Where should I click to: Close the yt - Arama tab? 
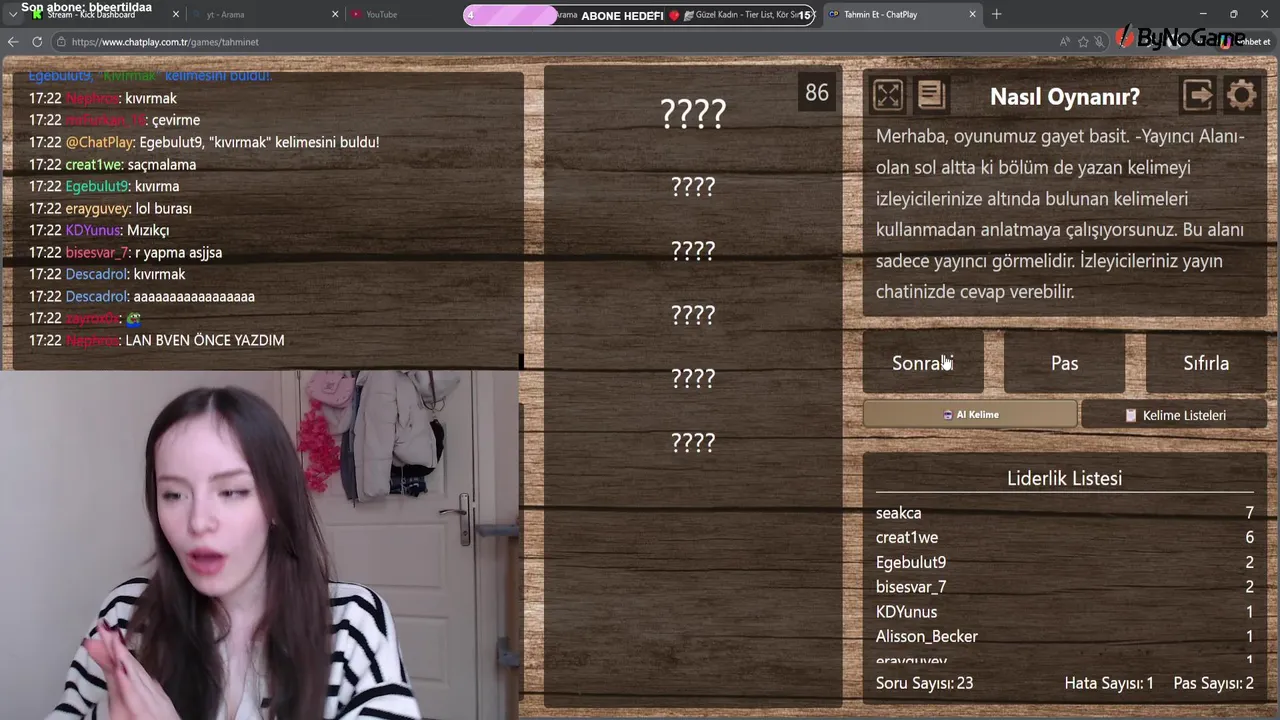point(335,14)
